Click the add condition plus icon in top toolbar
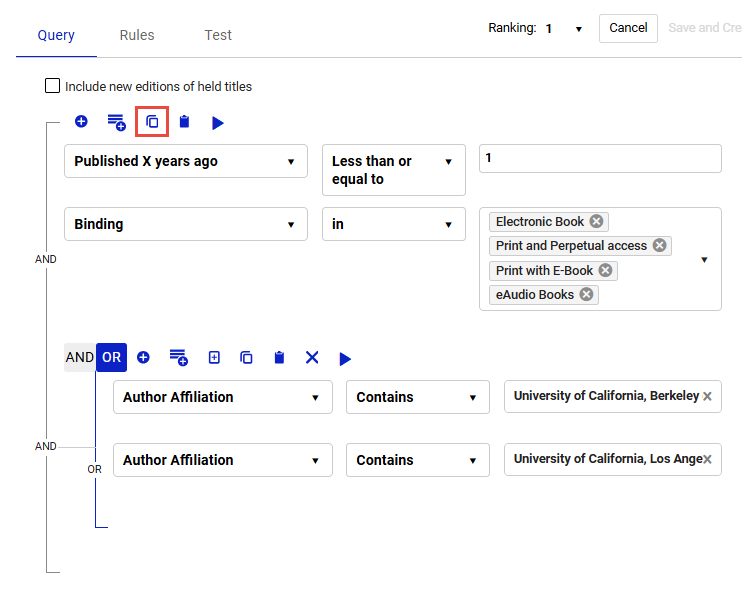 (x=81, y=121)
